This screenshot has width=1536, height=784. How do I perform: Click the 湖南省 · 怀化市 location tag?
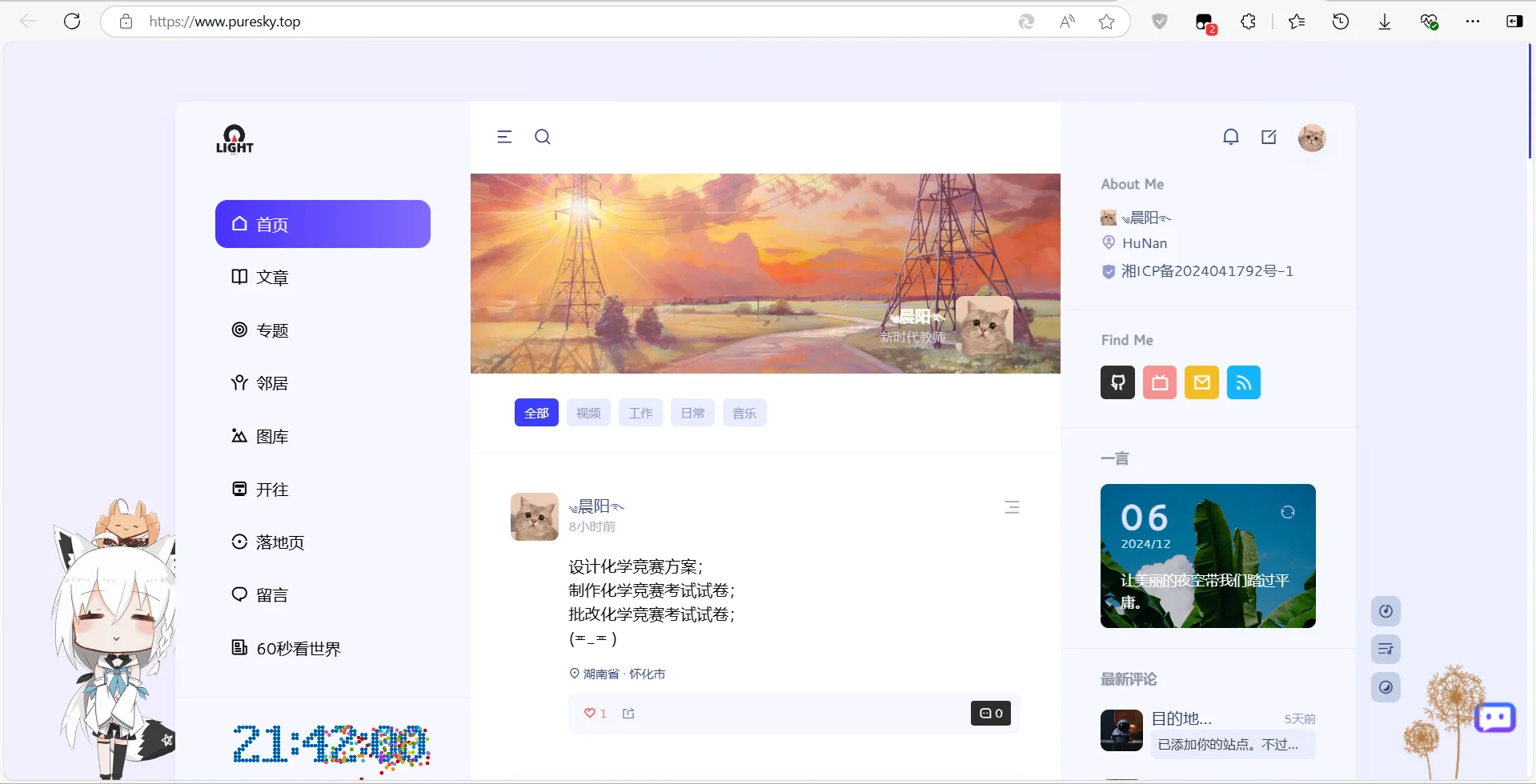(617, 674)
